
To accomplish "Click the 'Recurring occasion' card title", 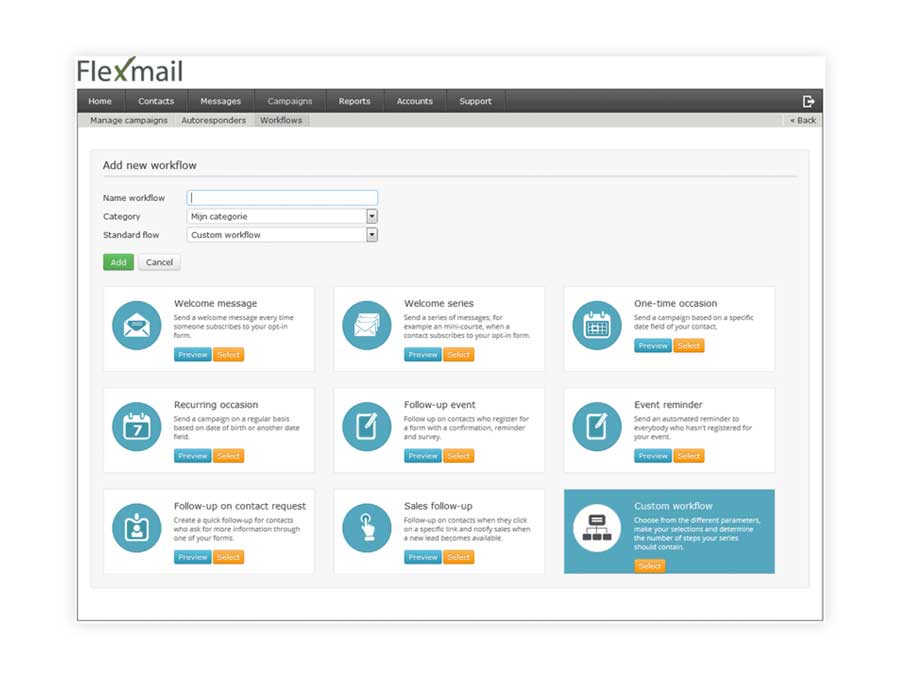I will [x=216, y=405].
